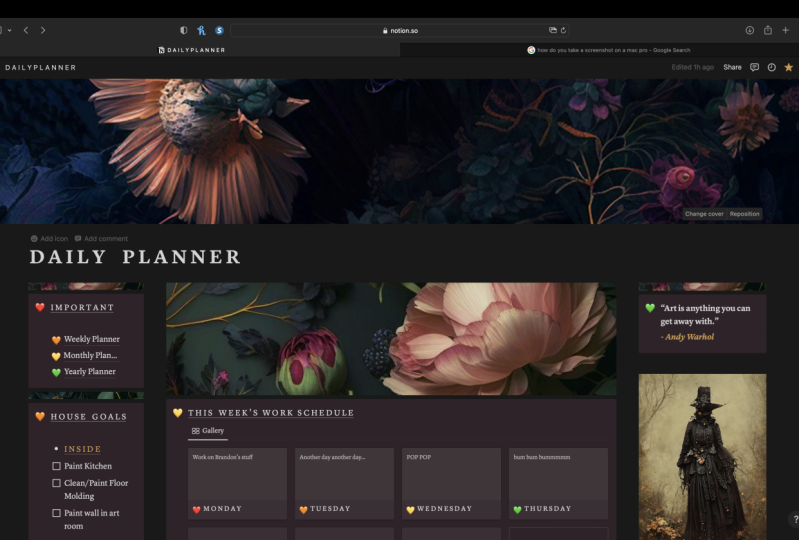Click the dark witch figure painting image
Viewport: 799px width, 540px height.
click(702, 457)
